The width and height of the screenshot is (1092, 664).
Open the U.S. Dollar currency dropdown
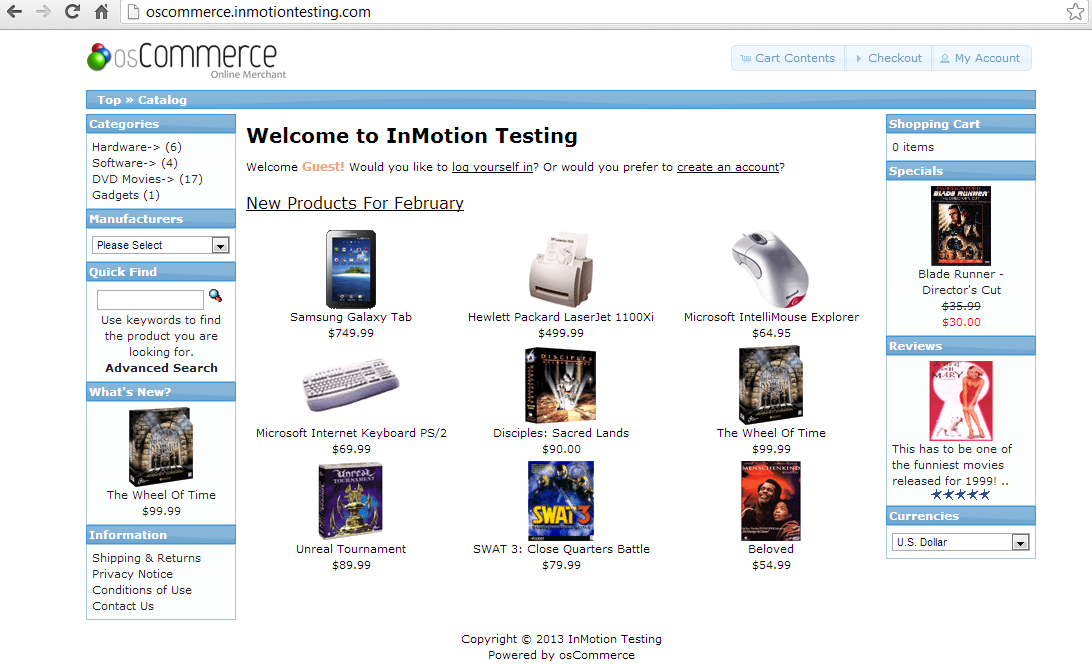[960, 542]
